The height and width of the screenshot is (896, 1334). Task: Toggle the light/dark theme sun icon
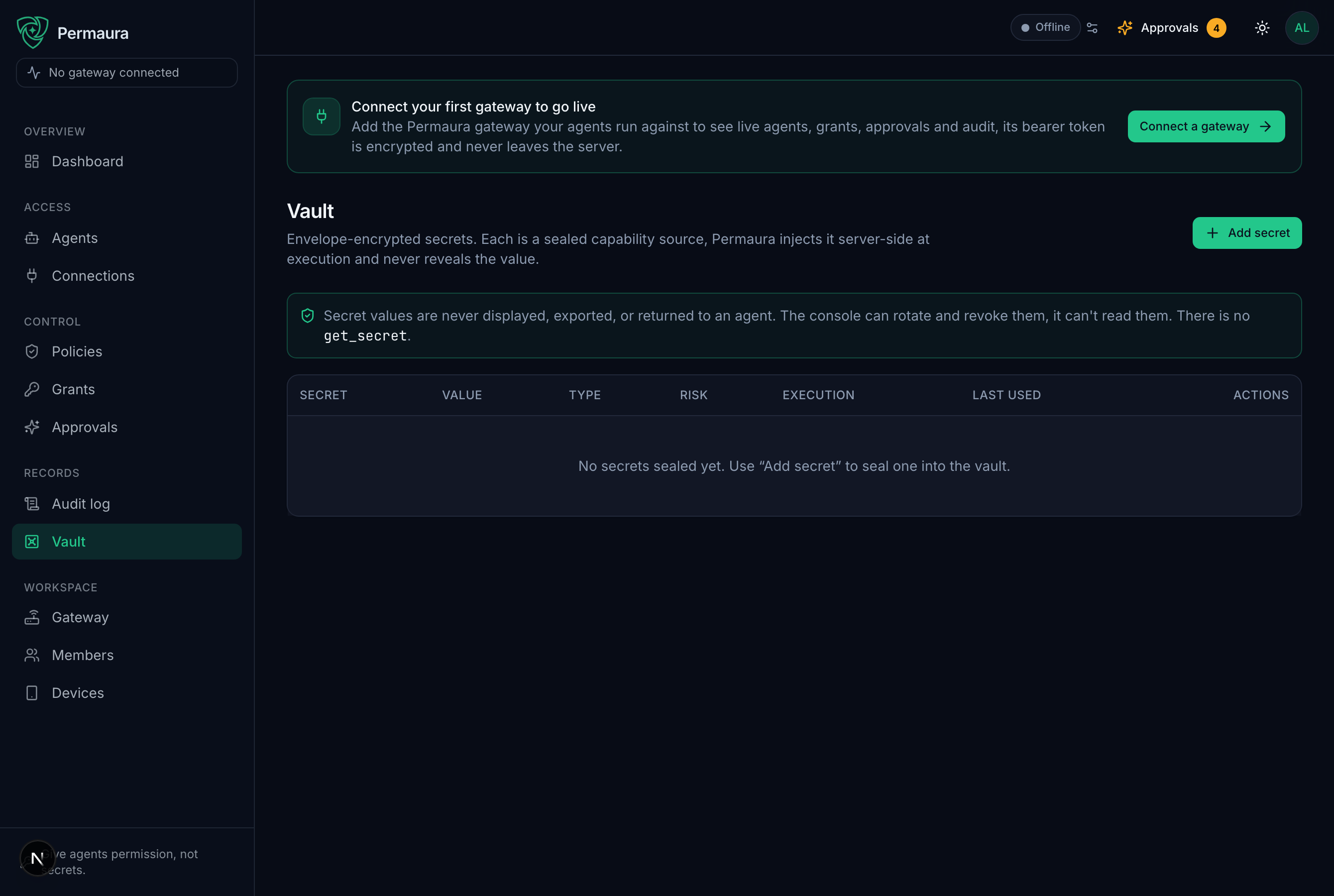point(1262,28)
